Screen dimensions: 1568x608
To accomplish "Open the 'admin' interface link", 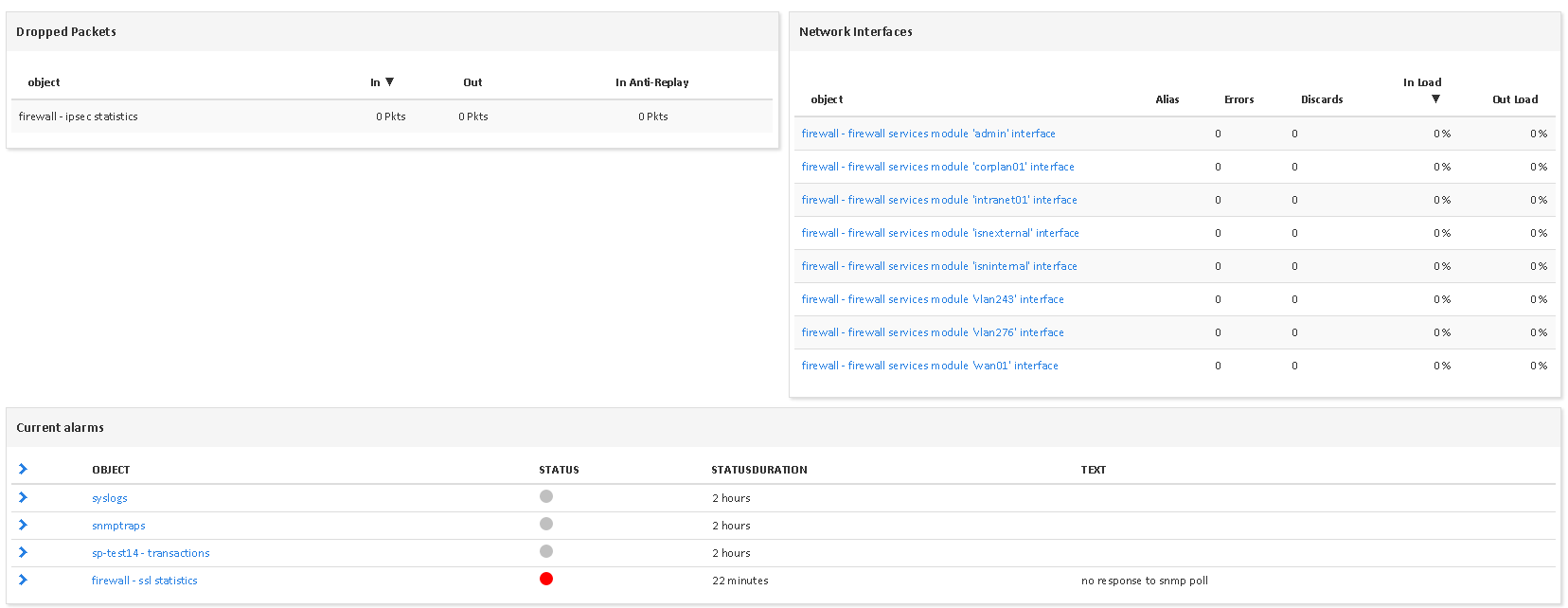I will pyautogui.click(x=928, y=134).
